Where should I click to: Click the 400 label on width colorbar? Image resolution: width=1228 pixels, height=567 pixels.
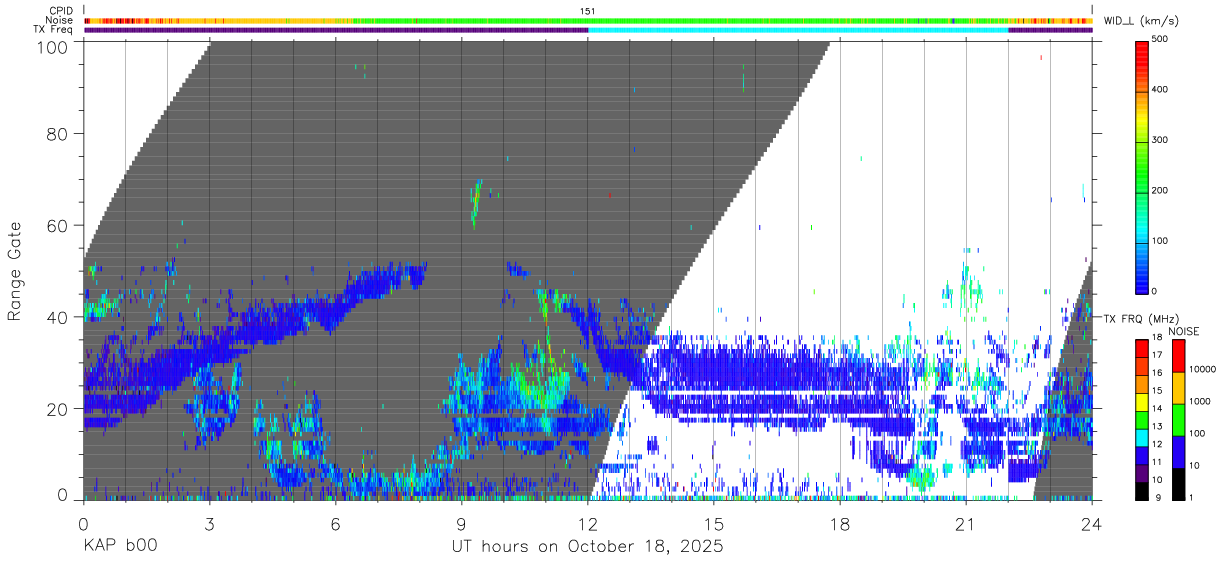pyautogui.click(x=1161, y=90)
